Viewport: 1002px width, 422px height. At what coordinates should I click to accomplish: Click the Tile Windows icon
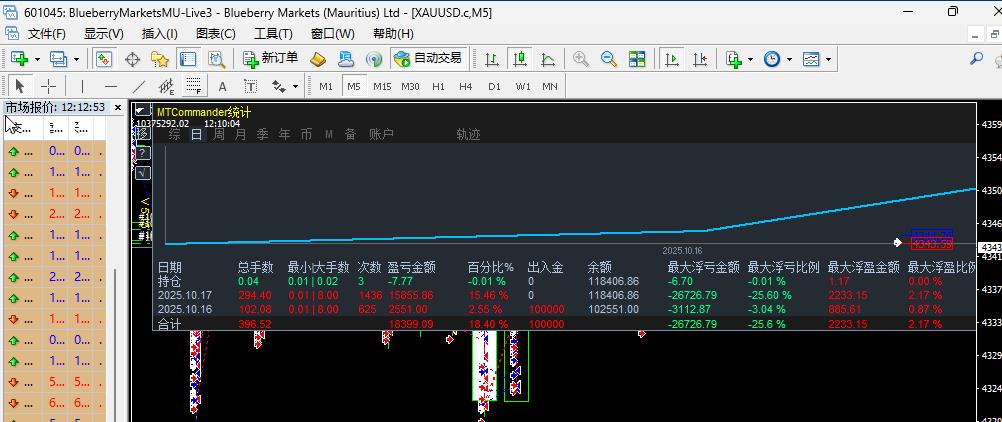(637, 59)
